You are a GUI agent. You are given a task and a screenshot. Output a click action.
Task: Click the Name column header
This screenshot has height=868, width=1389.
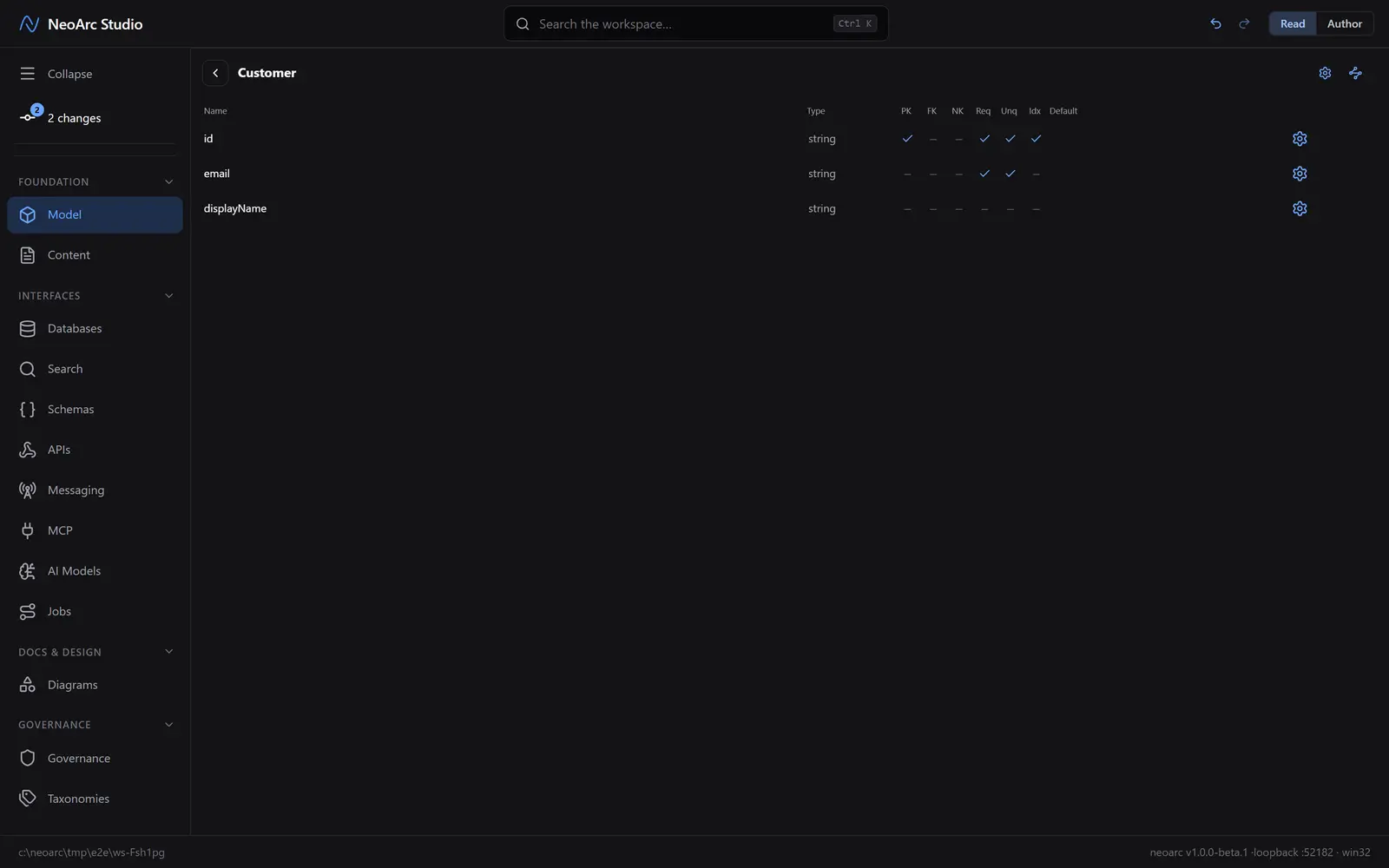coord(215,111)
